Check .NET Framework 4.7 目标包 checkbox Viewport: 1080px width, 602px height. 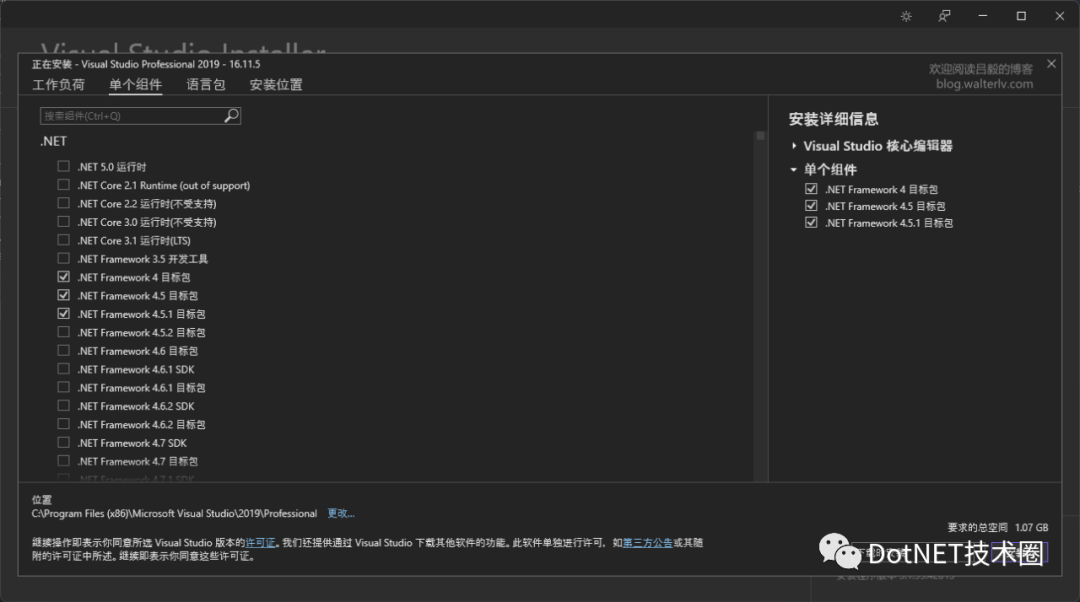[63, 461]
